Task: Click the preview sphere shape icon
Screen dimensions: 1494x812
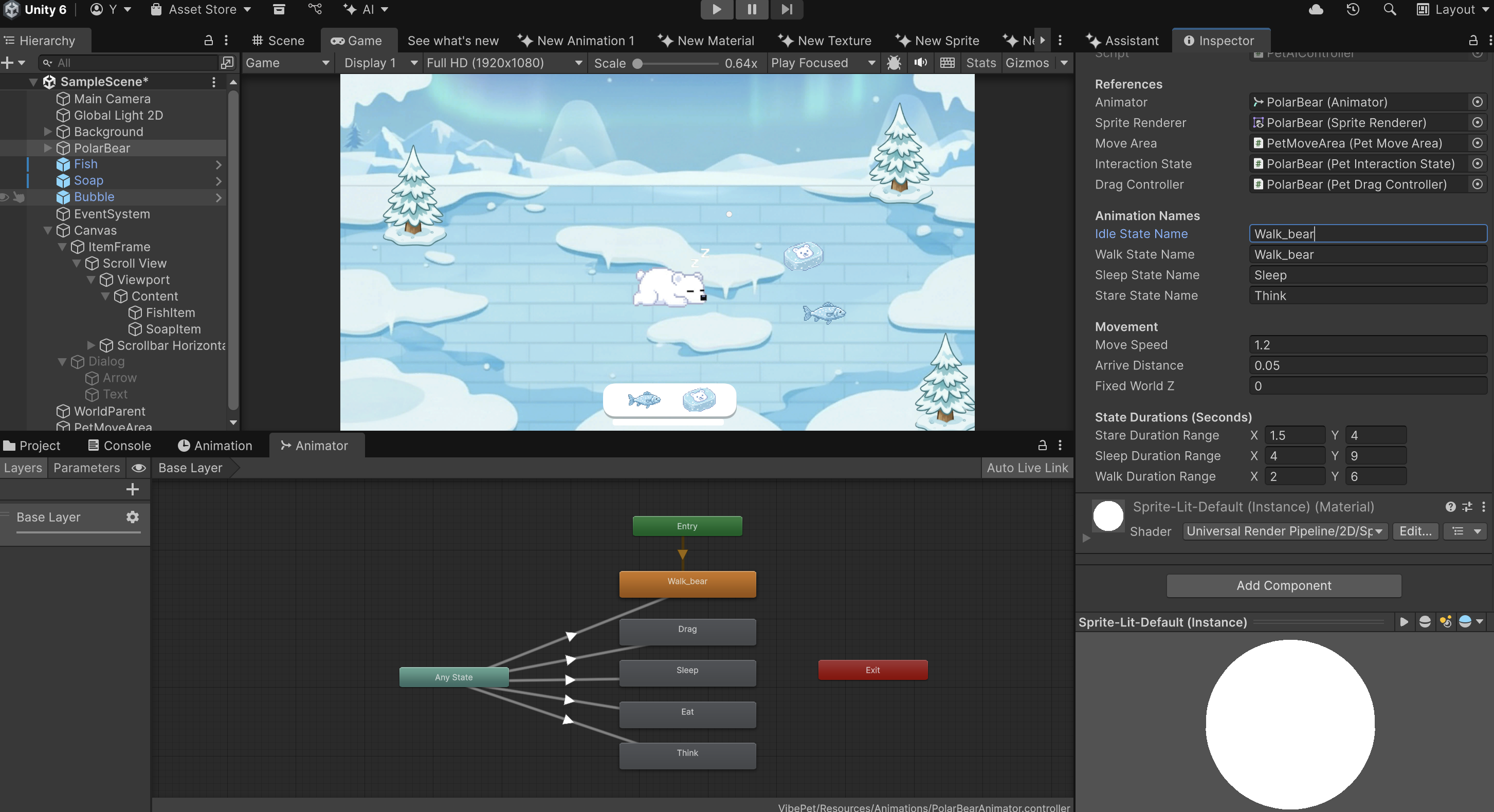Action: tap(1425, 621)
